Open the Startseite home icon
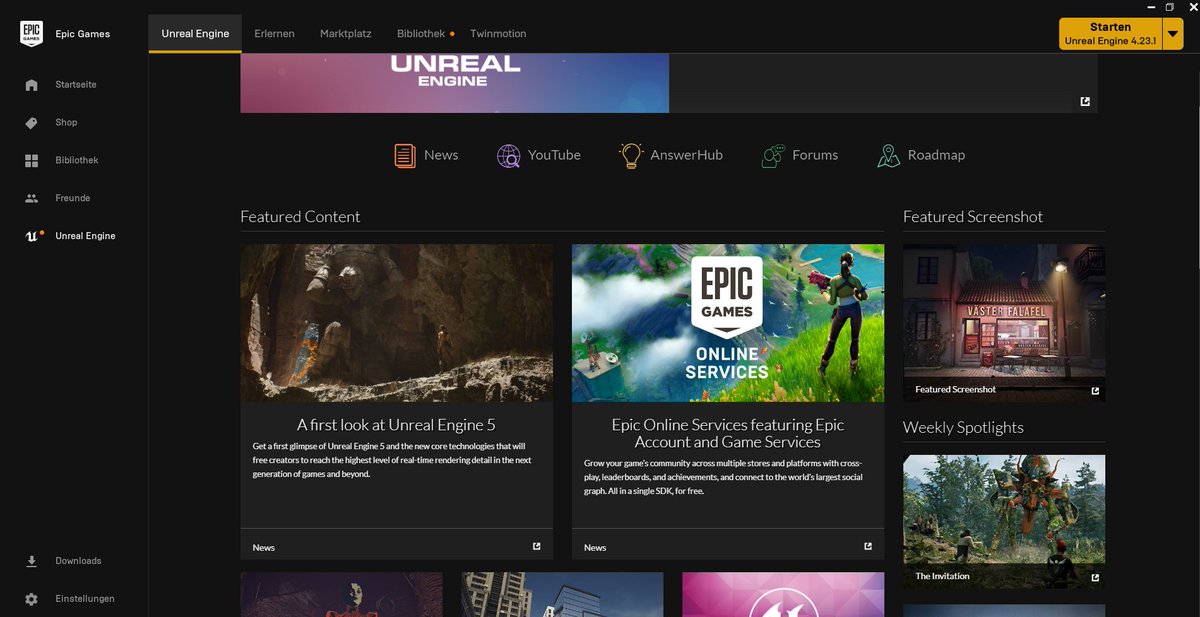Screen dimensions: 1200x617 coord(32,85)
